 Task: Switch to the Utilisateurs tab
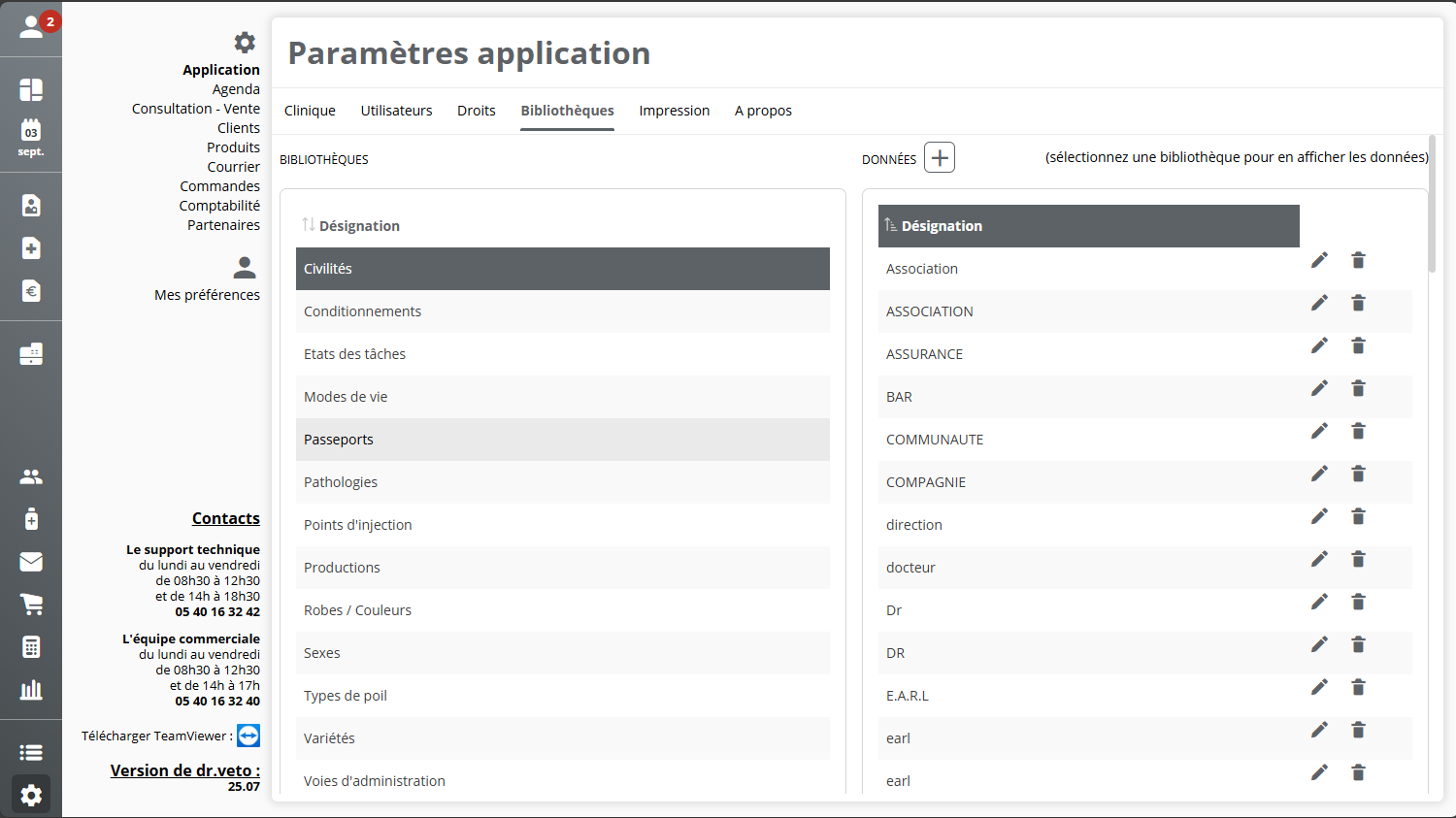[396, 111]
